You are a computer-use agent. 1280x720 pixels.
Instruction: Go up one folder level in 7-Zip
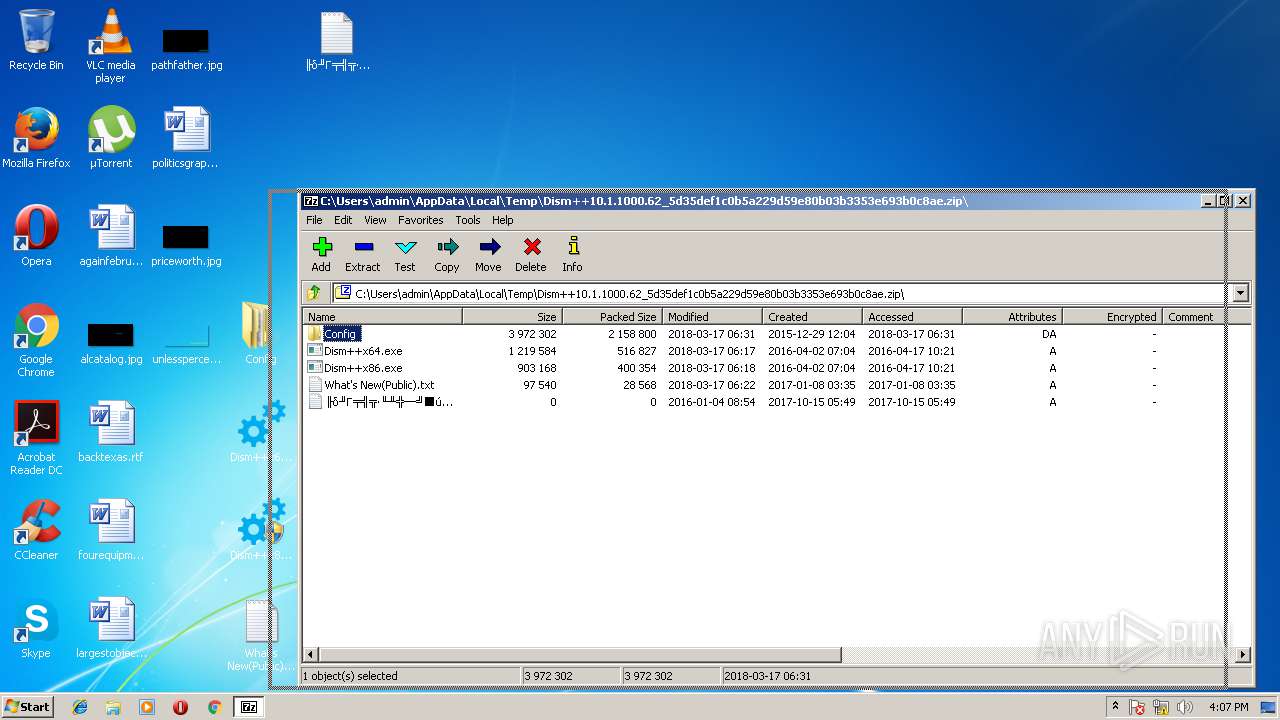[x=314, y=293]
